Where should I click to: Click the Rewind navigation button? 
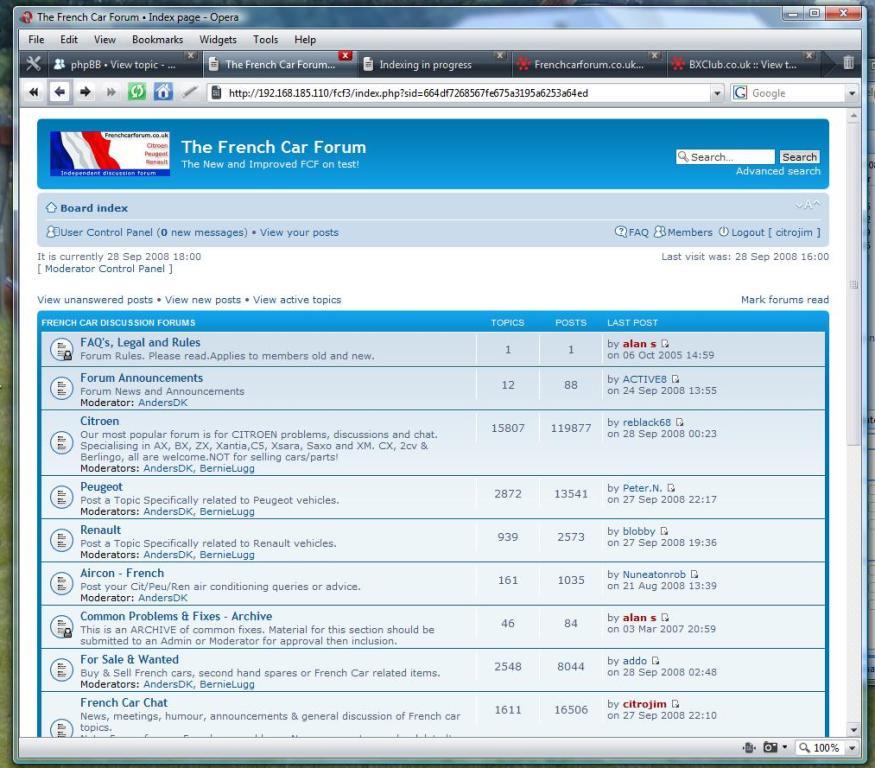point(33,92)
